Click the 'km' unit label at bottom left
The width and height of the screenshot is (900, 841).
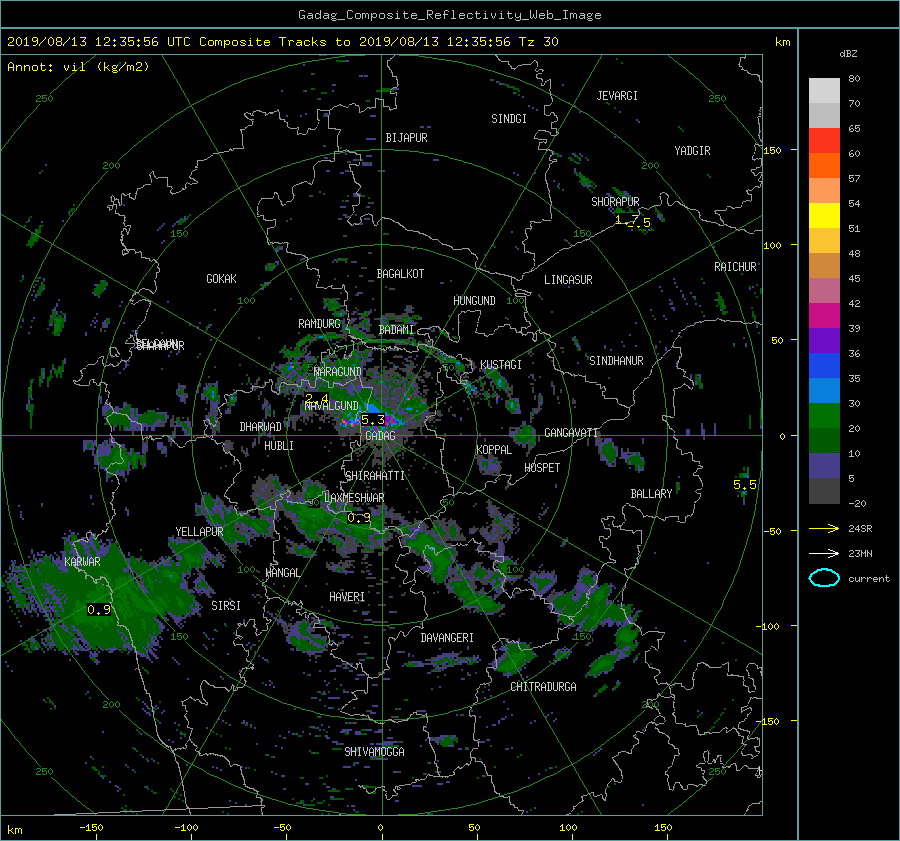[x=15, y=830]
